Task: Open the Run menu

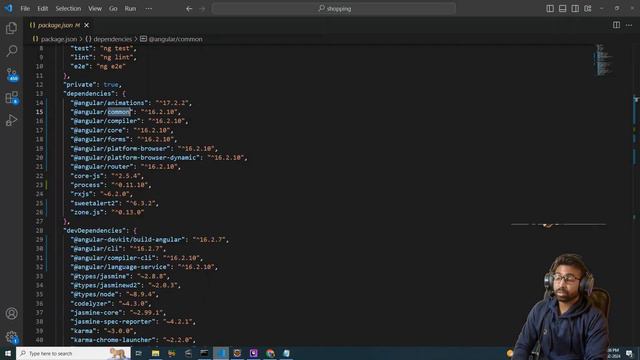Action: 130,9
